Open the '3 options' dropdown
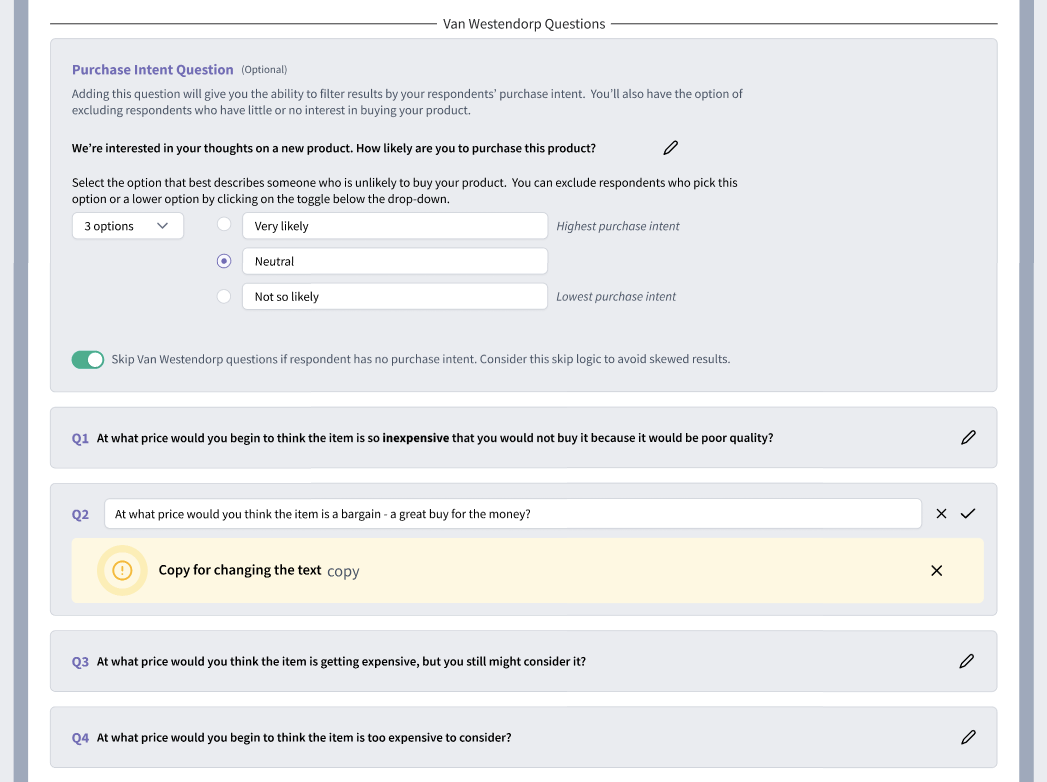 point(127,225)
